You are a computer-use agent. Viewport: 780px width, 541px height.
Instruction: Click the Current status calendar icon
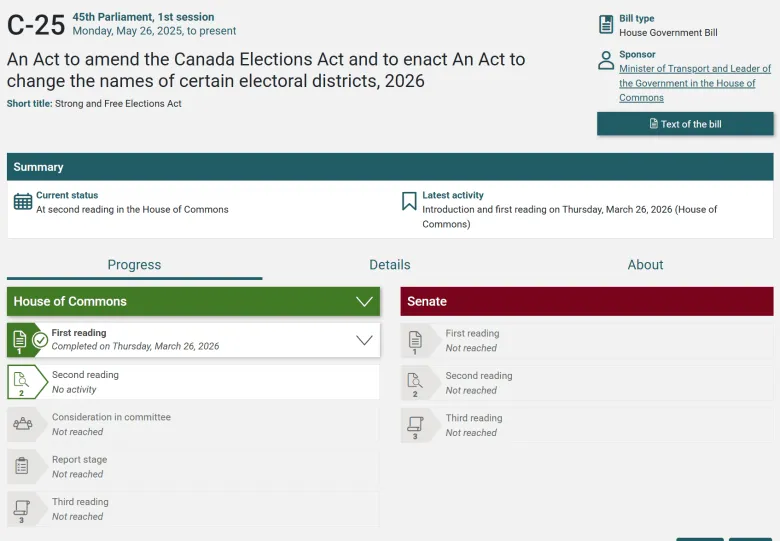23,201
